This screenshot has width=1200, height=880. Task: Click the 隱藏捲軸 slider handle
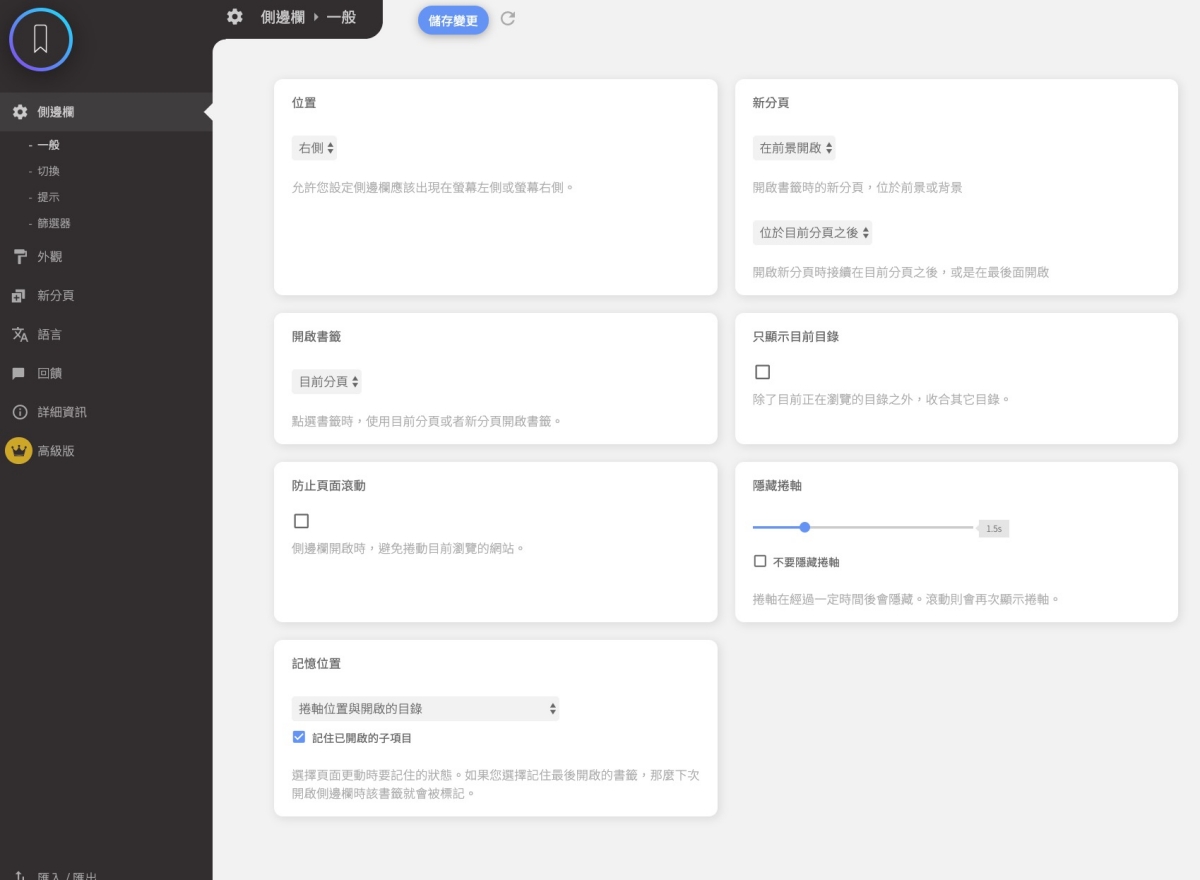click(x=805, y=527)
